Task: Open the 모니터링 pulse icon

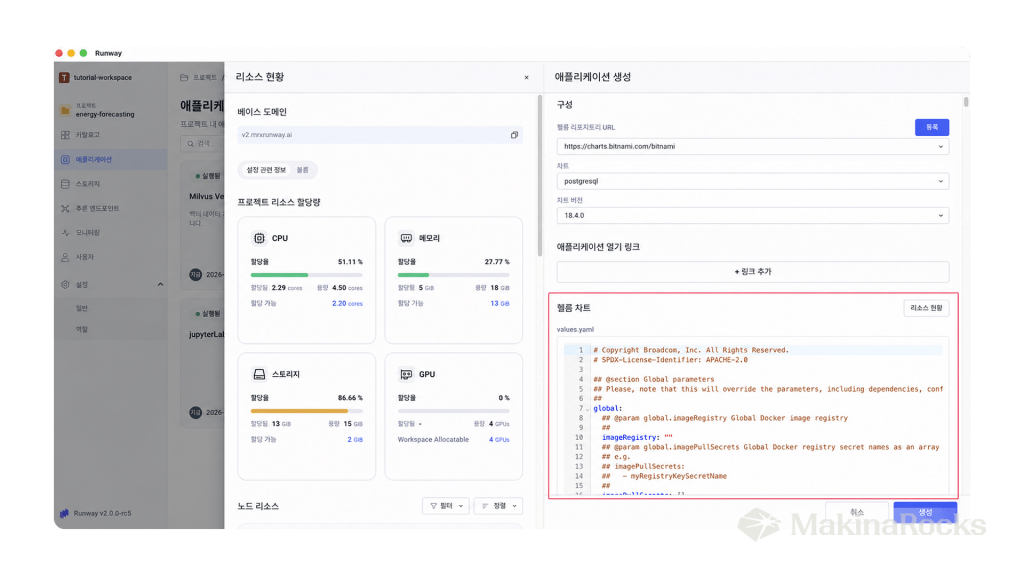Action: pyautogui.click(x=65, y=232)
